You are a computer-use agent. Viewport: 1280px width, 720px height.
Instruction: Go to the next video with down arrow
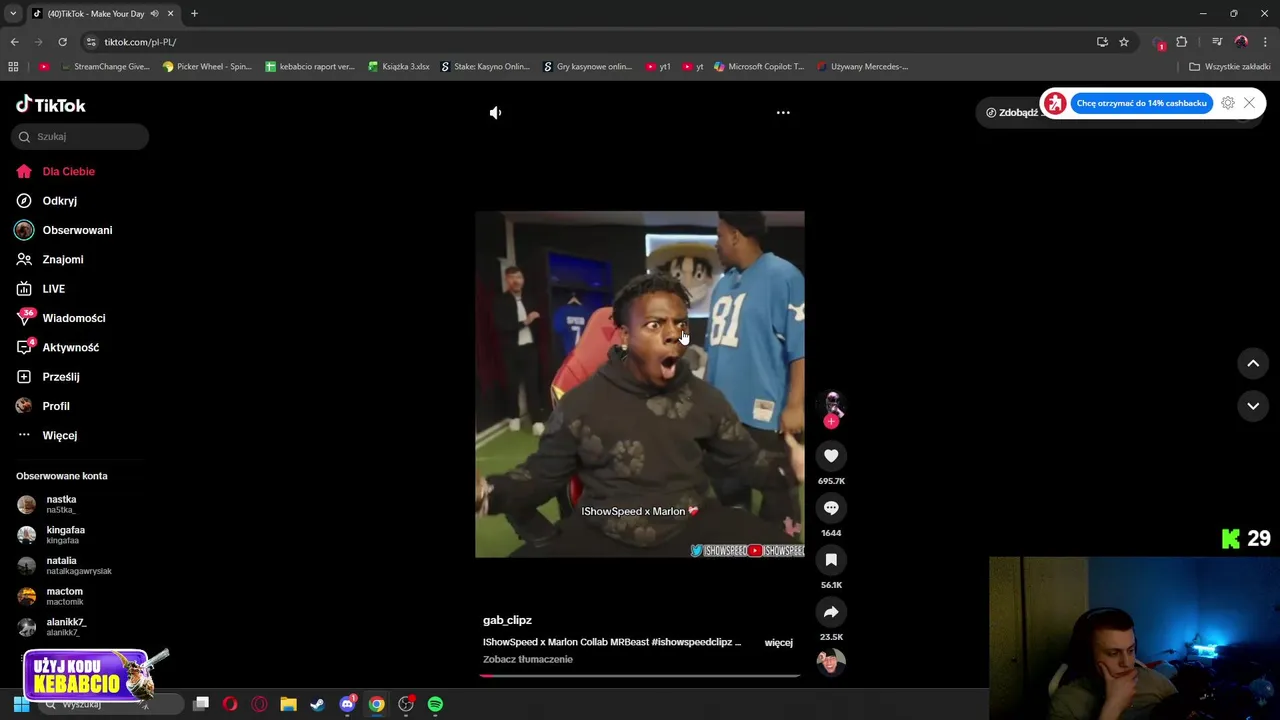[x=1253, y=406]
